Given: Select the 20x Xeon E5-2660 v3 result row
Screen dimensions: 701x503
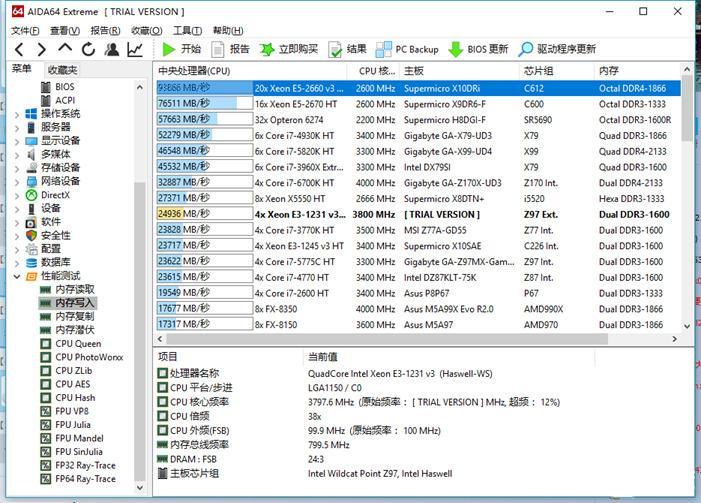Looking at the screenshot, I should click(x=418, y=88).
